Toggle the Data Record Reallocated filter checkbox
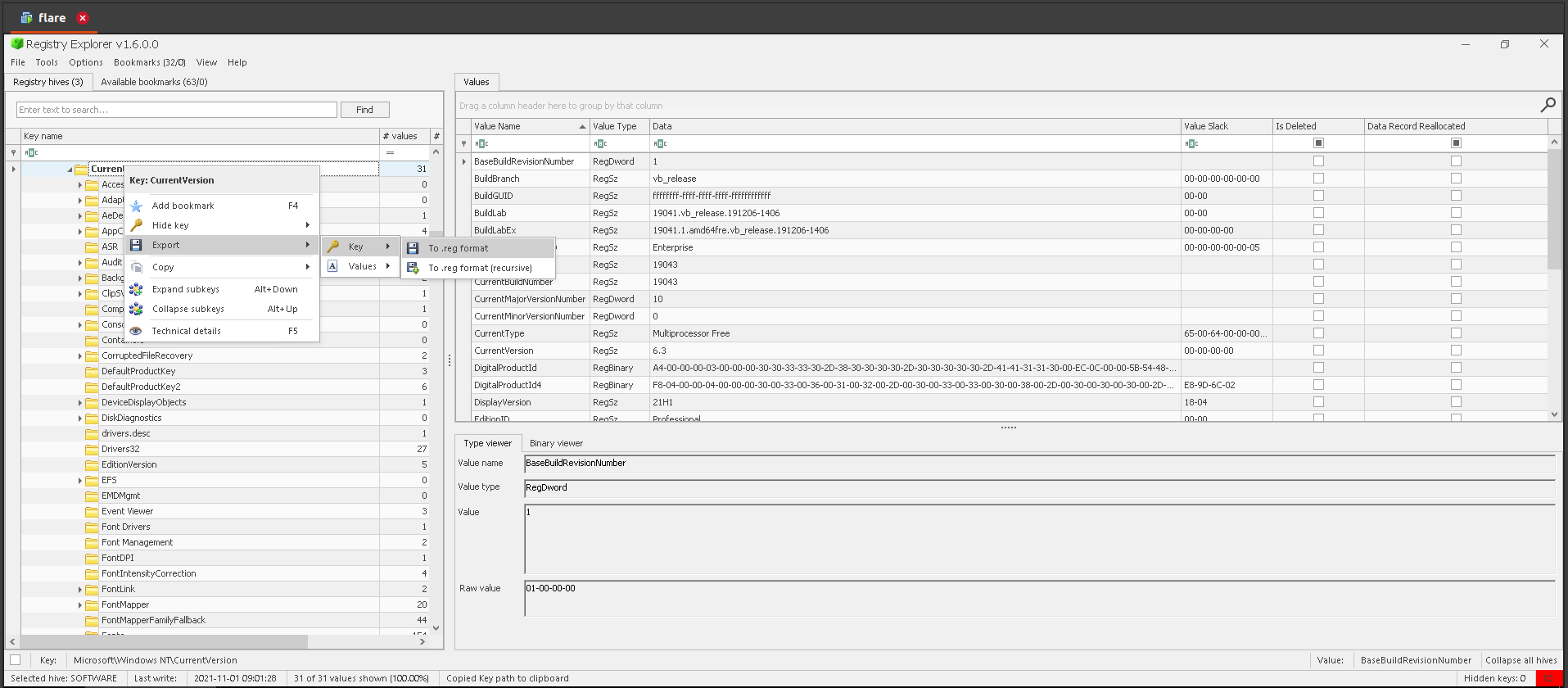Screen dimensions: 1568x688 (x=1456, y=143)
